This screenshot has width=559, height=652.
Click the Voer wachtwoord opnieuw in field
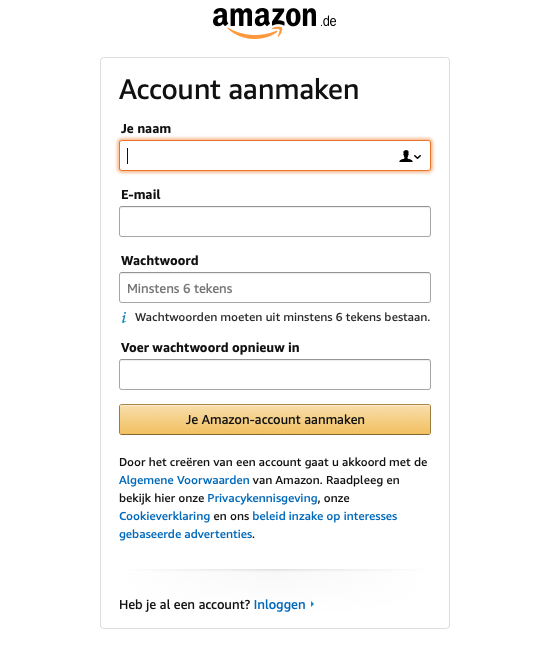pos(275,375)
